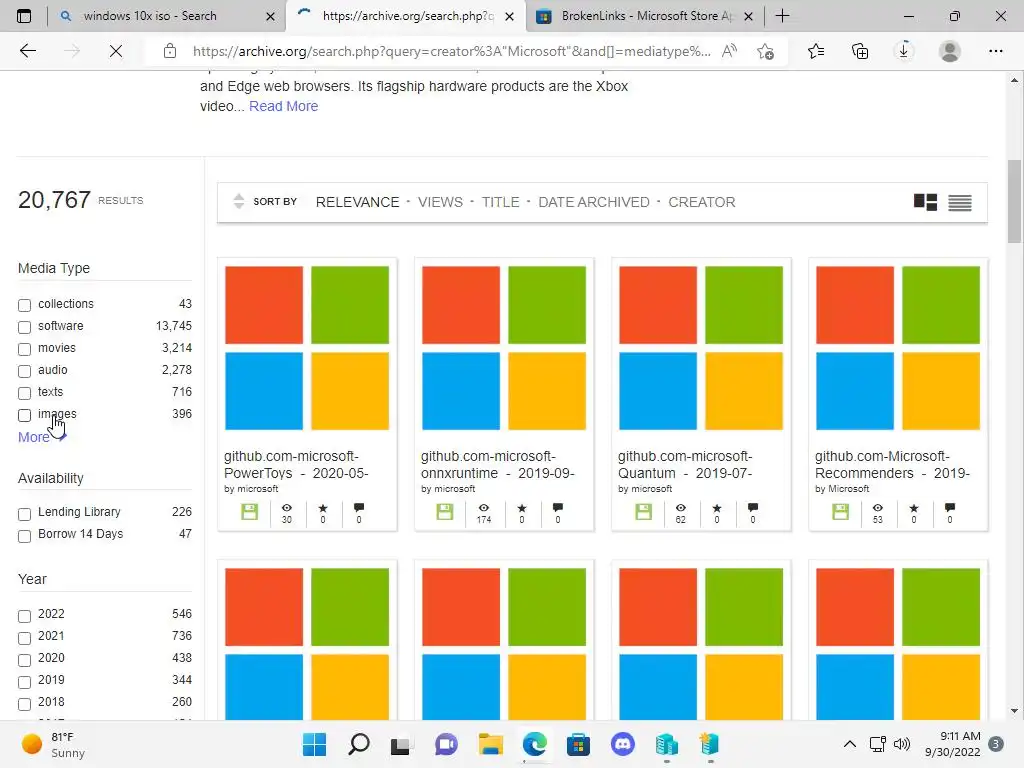Open File Explorer from the taskbar
Screen dimensions: 1024x768
[490, 744]
